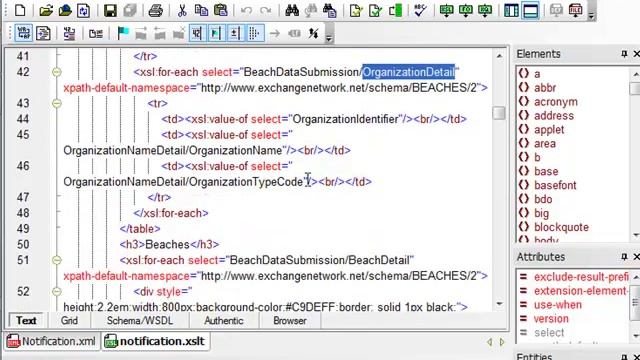
Task: Insert the 'blockquote' element from the Elements list
Action: pos(561,227)
